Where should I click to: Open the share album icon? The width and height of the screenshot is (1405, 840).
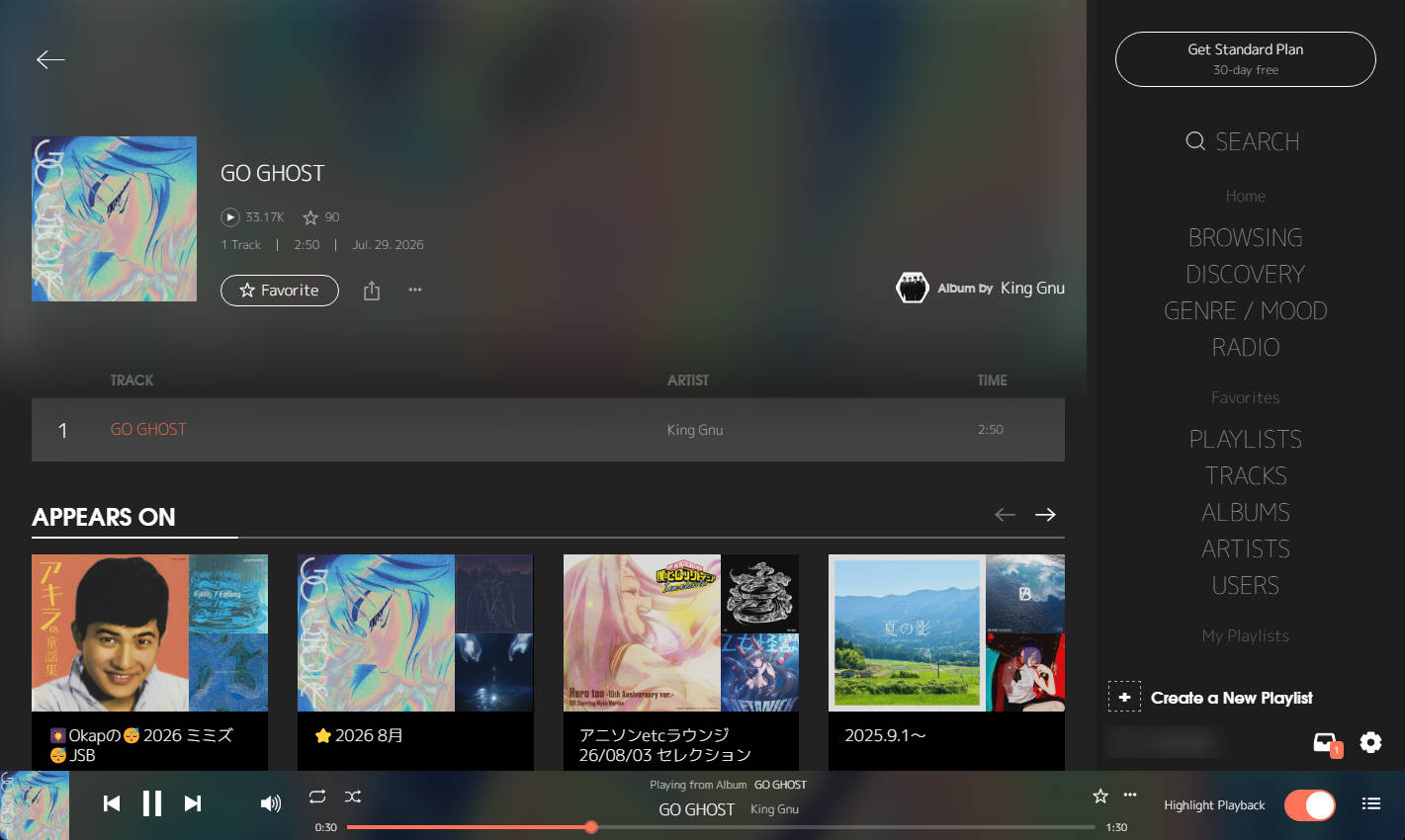372,291
